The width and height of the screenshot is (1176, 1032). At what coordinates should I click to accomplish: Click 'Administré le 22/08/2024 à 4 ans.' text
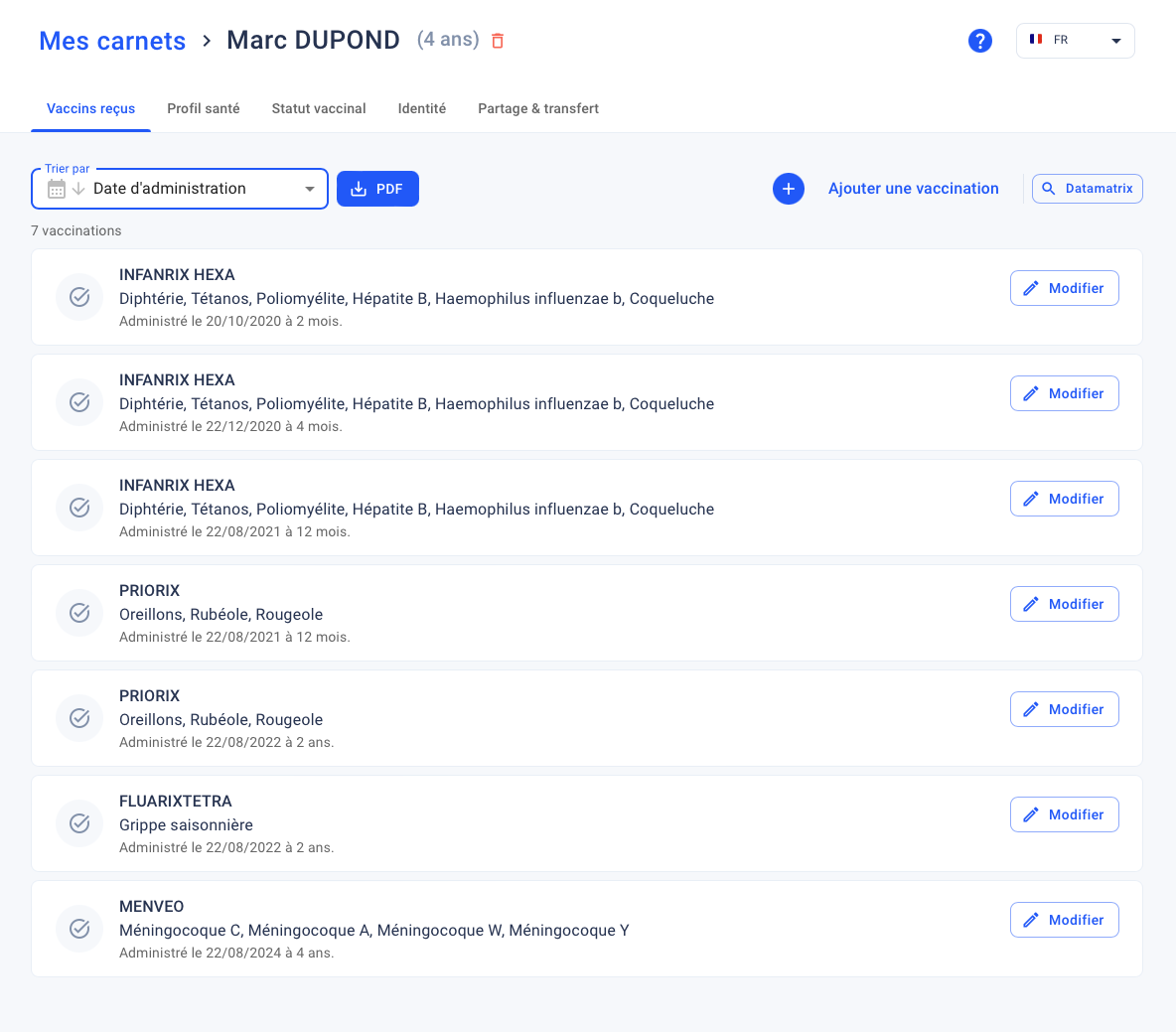point(226,953)
